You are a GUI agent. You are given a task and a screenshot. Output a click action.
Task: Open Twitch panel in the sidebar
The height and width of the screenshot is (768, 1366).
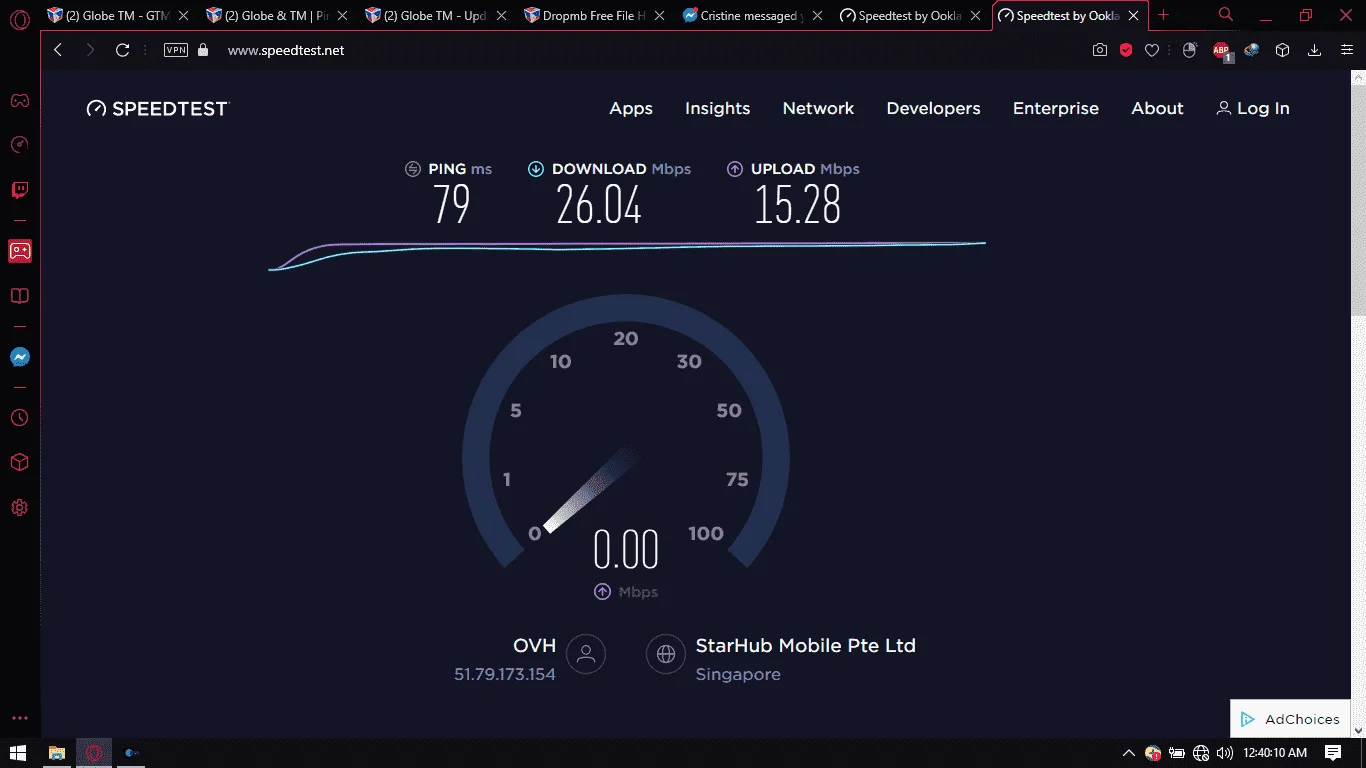pyautogui.click(x=19, y=190)
